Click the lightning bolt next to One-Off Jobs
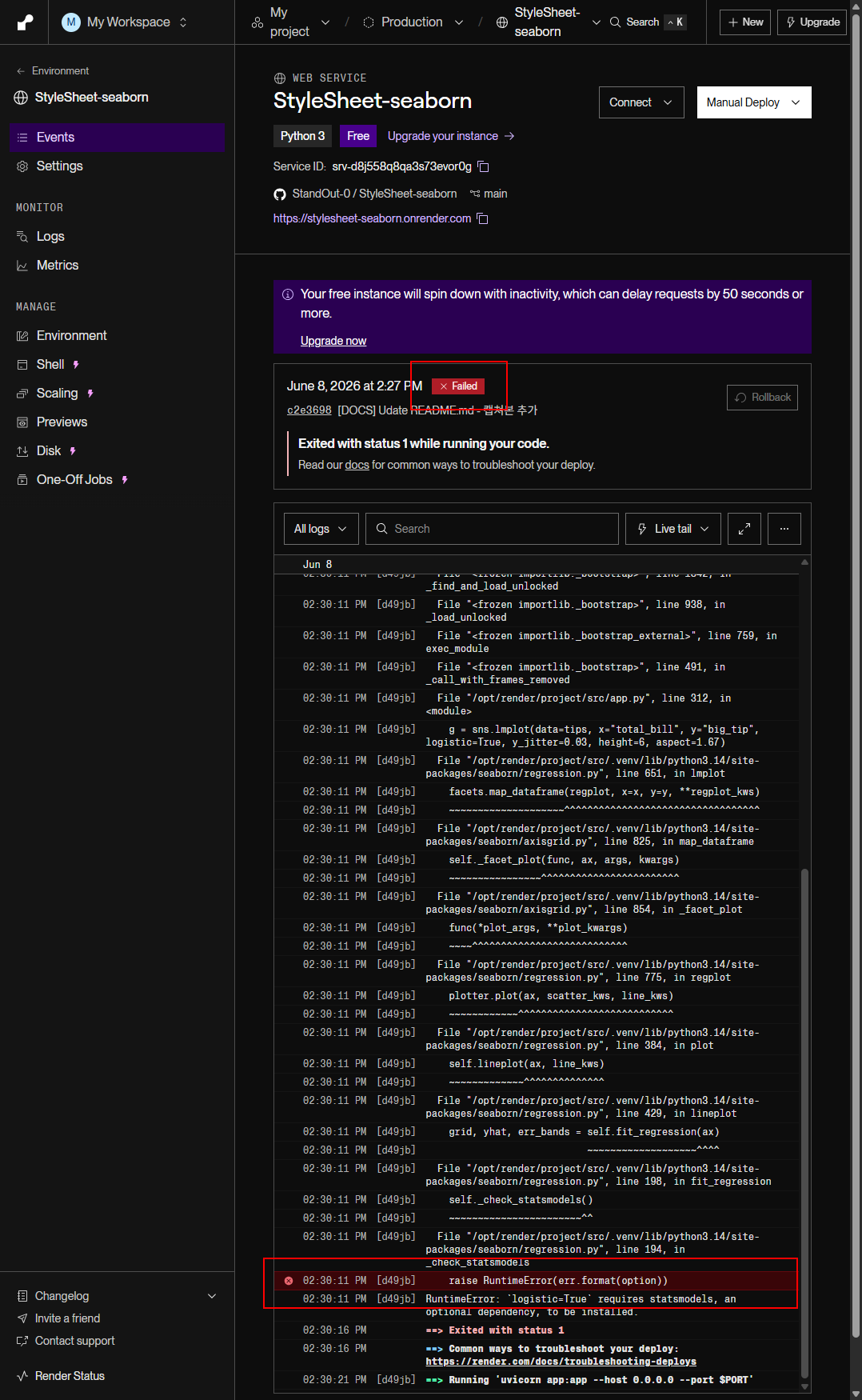The width and height of the screenshot is (862, 1400). click(125, 480)
